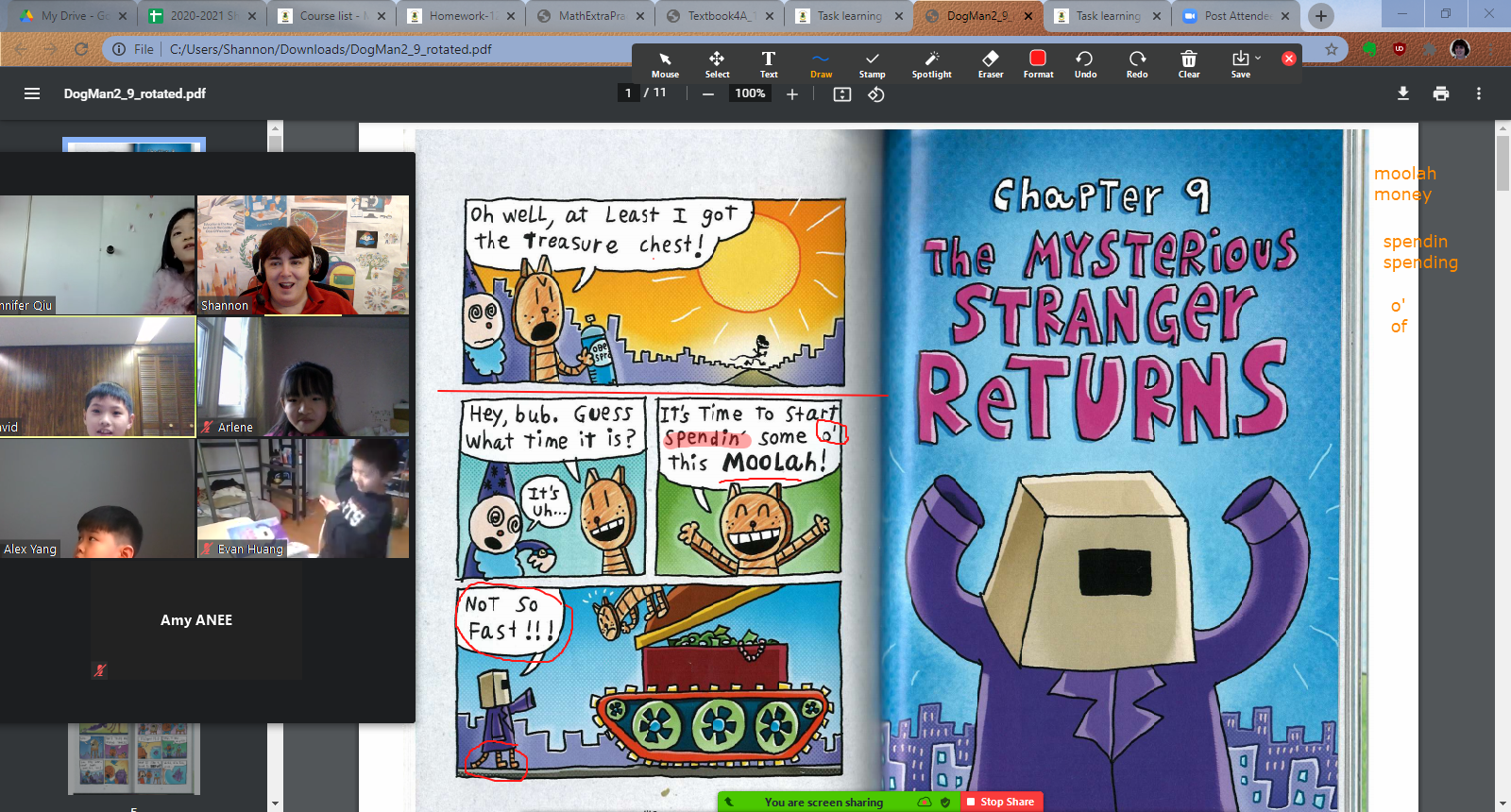This screenshot has height=812, width=1511.
Task: Open a new browser tab
Action: pyautogui.click(x=1321, y=16)
